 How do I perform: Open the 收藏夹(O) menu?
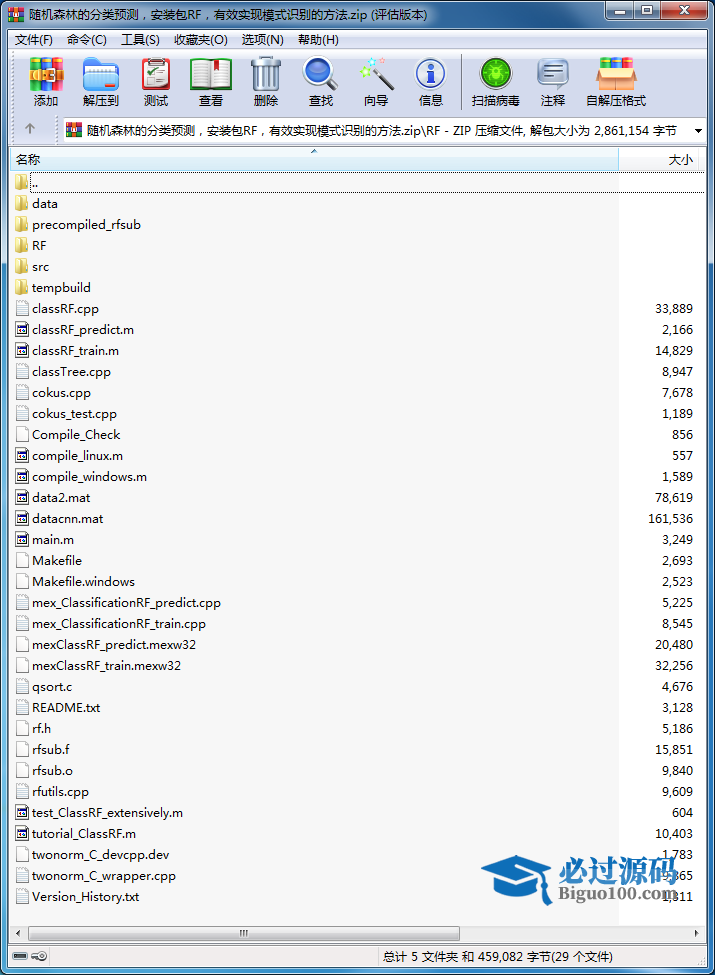pos(201,40)
